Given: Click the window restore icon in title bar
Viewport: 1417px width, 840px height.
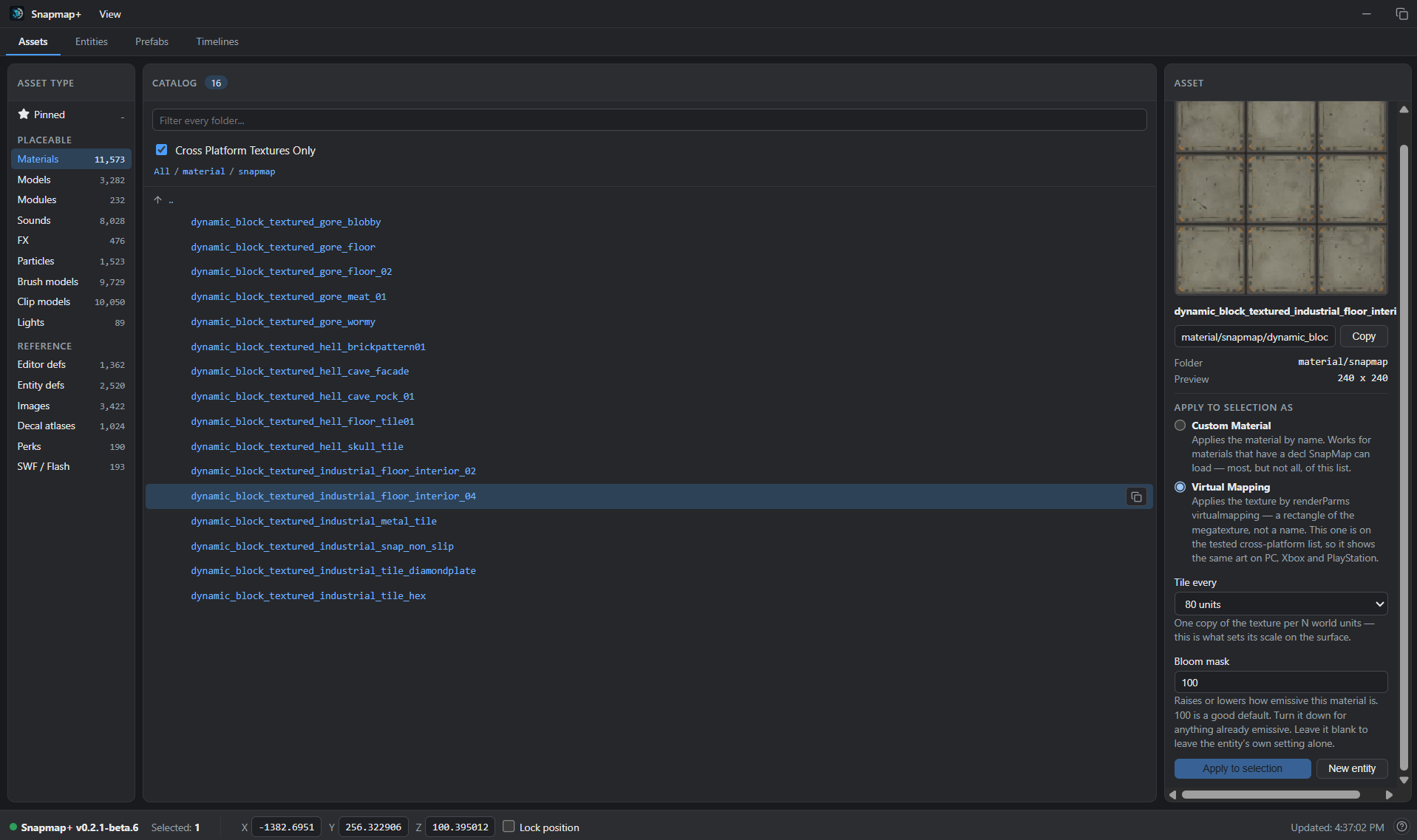Looking at the screenshot, I should [1401, 14].
